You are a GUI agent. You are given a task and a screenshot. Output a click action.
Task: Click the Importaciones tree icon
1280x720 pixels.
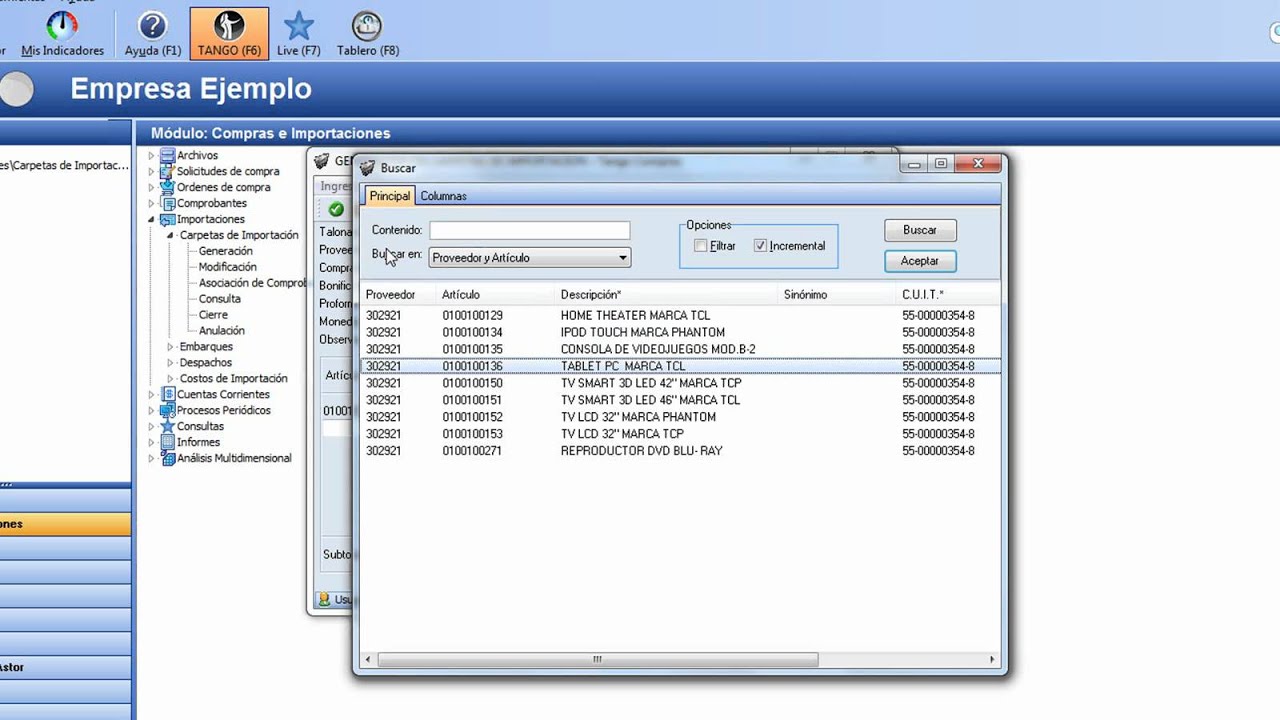click(168, 219)
